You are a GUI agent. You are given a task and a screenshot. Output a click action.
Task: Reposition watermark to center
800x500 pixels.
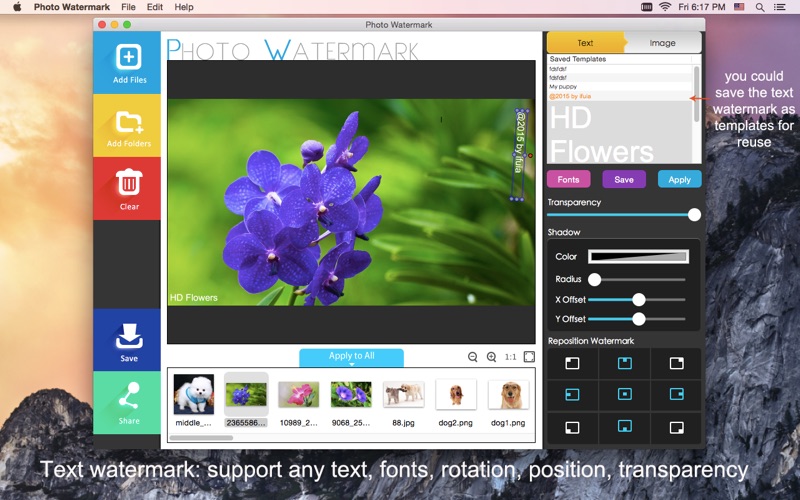coord(624,394)
